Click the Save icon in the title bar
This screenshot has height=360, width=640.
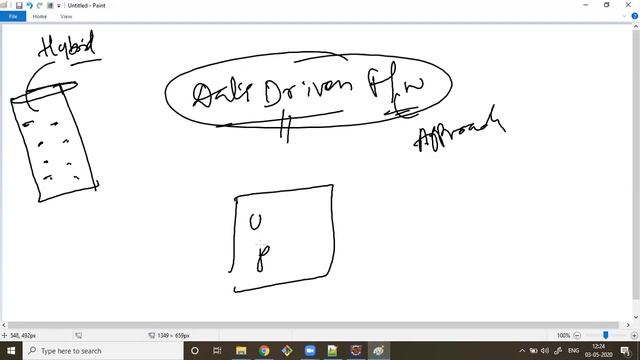(x=19, y=5)
